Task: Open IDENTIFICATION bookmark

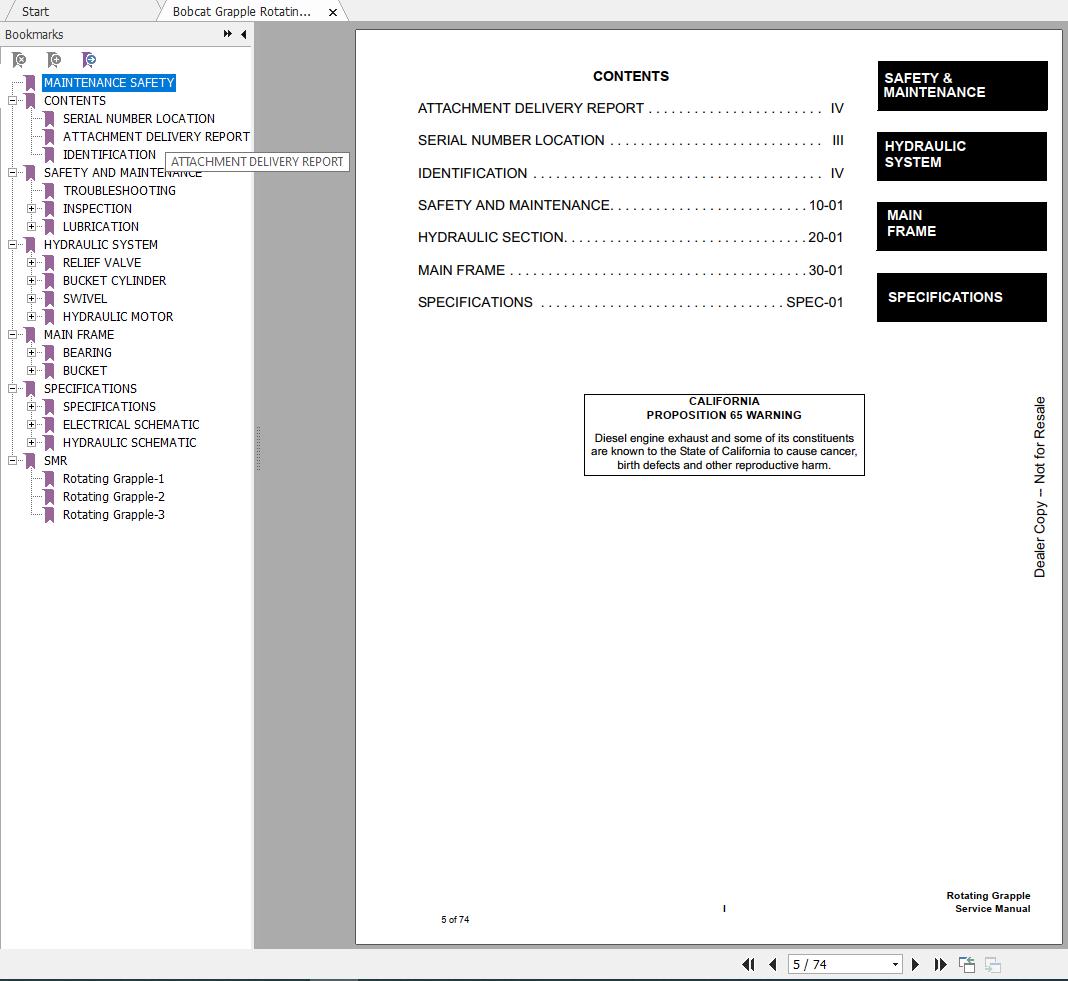Action: 109,155
